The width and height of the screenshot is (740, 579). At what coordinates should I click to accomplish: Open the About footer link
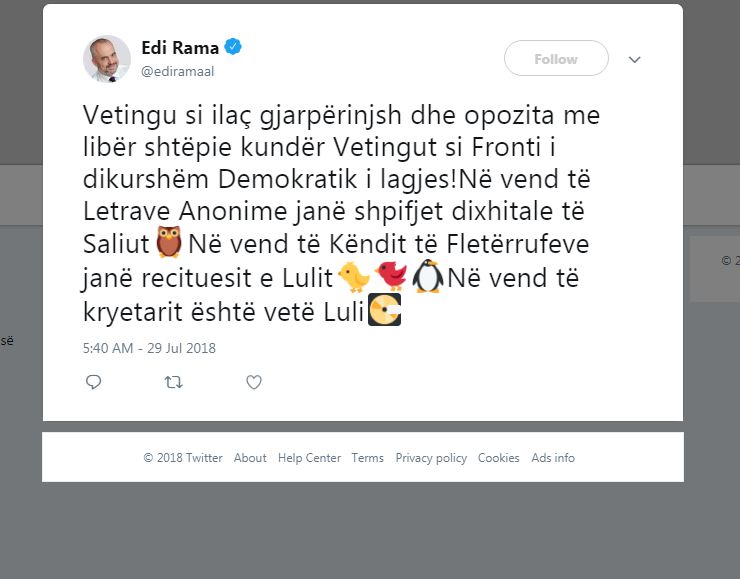[250, 458]
